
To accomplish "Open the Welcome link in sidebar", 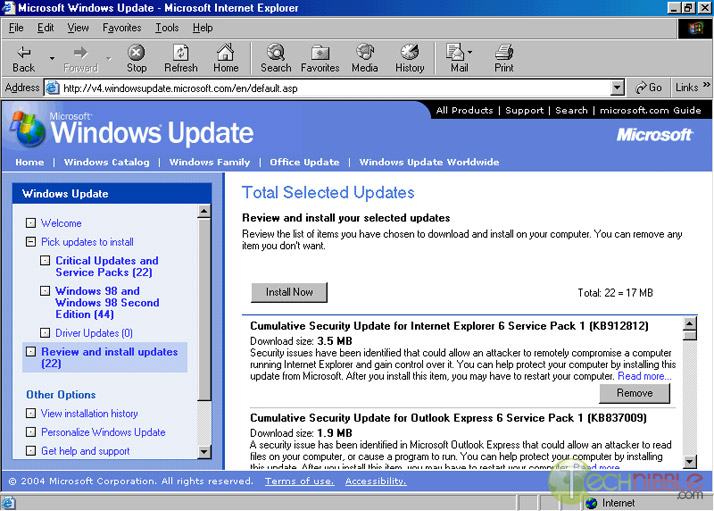I will [61, 223].
